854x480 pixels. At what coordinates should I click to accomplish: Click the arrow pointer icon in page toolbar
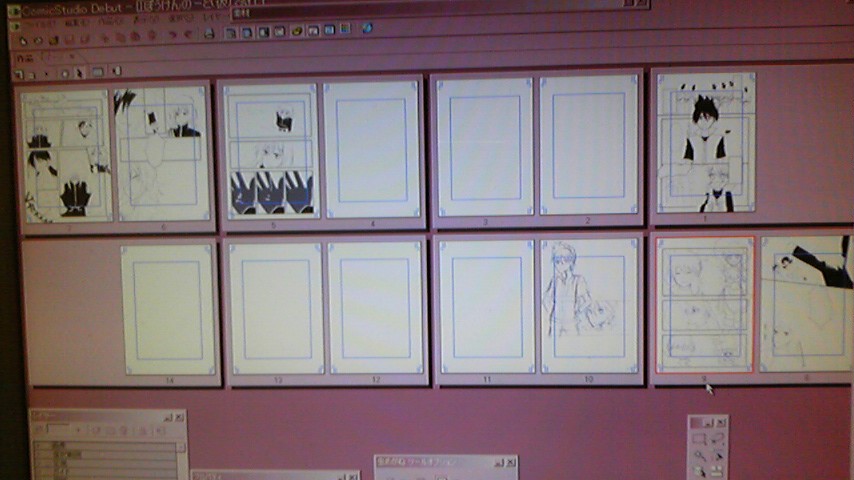(x=80, y=72)
